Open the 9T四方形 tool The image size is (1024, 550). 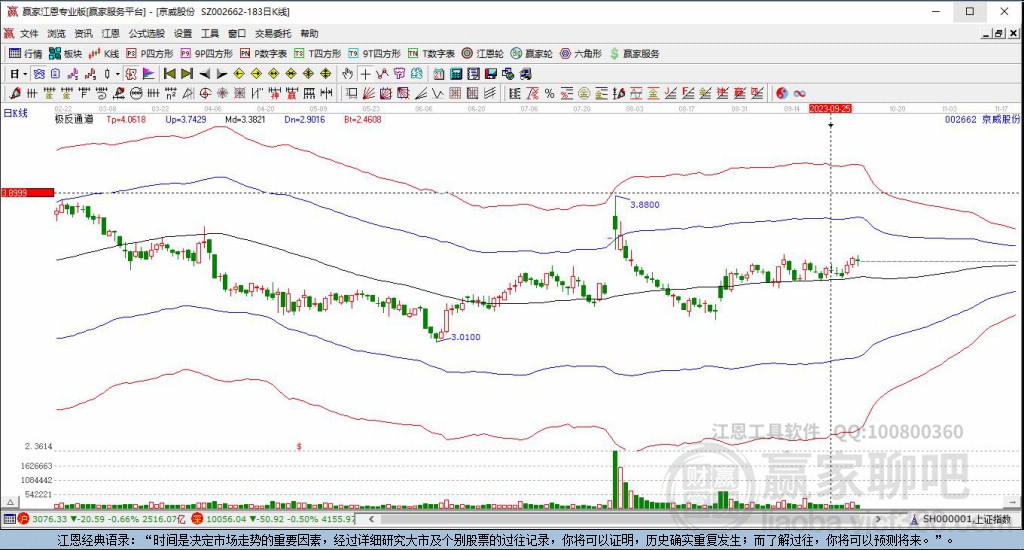coord(374,54)
